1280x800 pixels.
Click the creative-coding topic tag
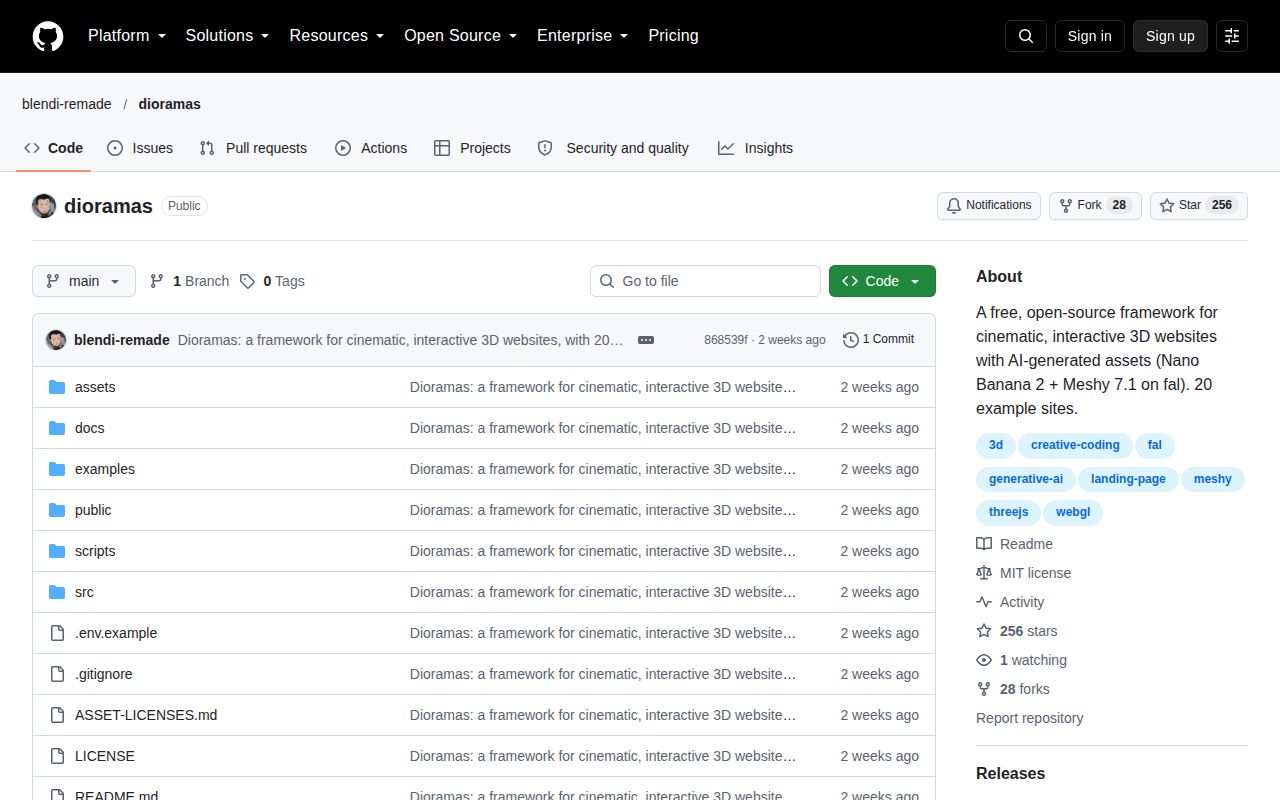[1075, 445]
